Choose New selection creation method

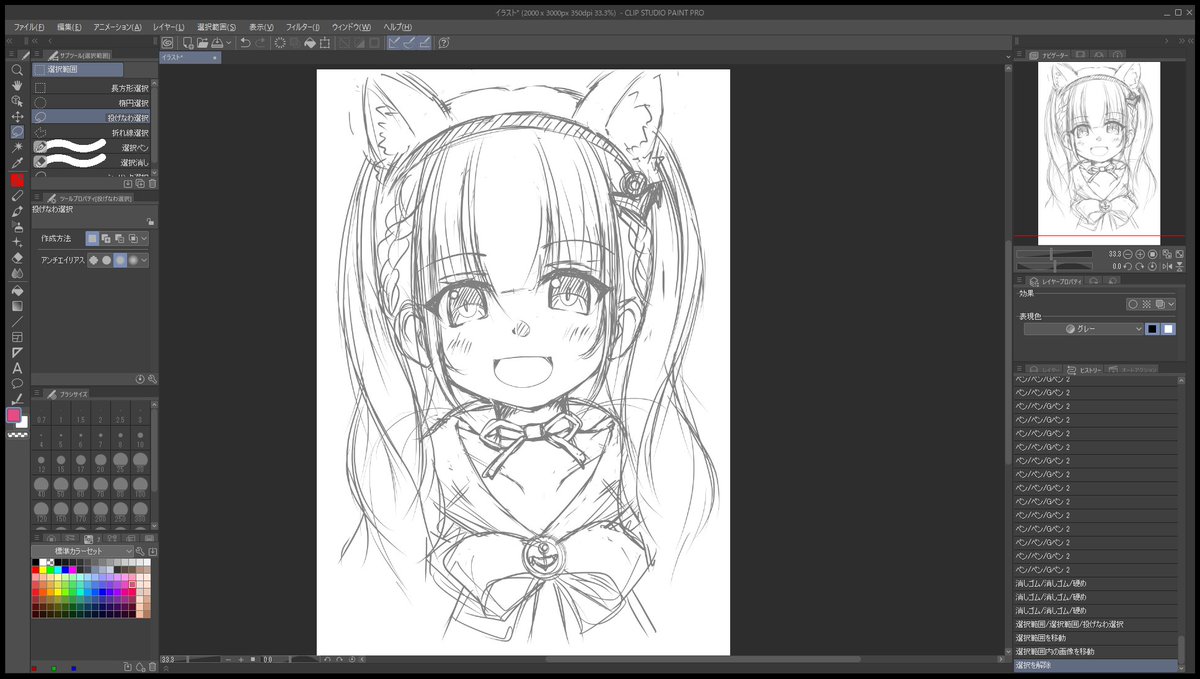point(93,239)
